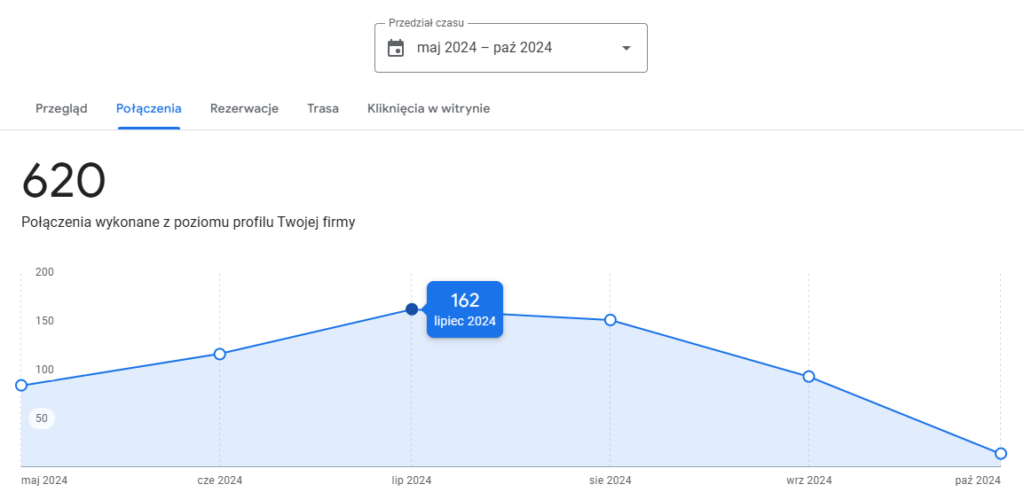Select the paź 2024 data point marker
The image size is (1024, 500).
pos(1000,453)
